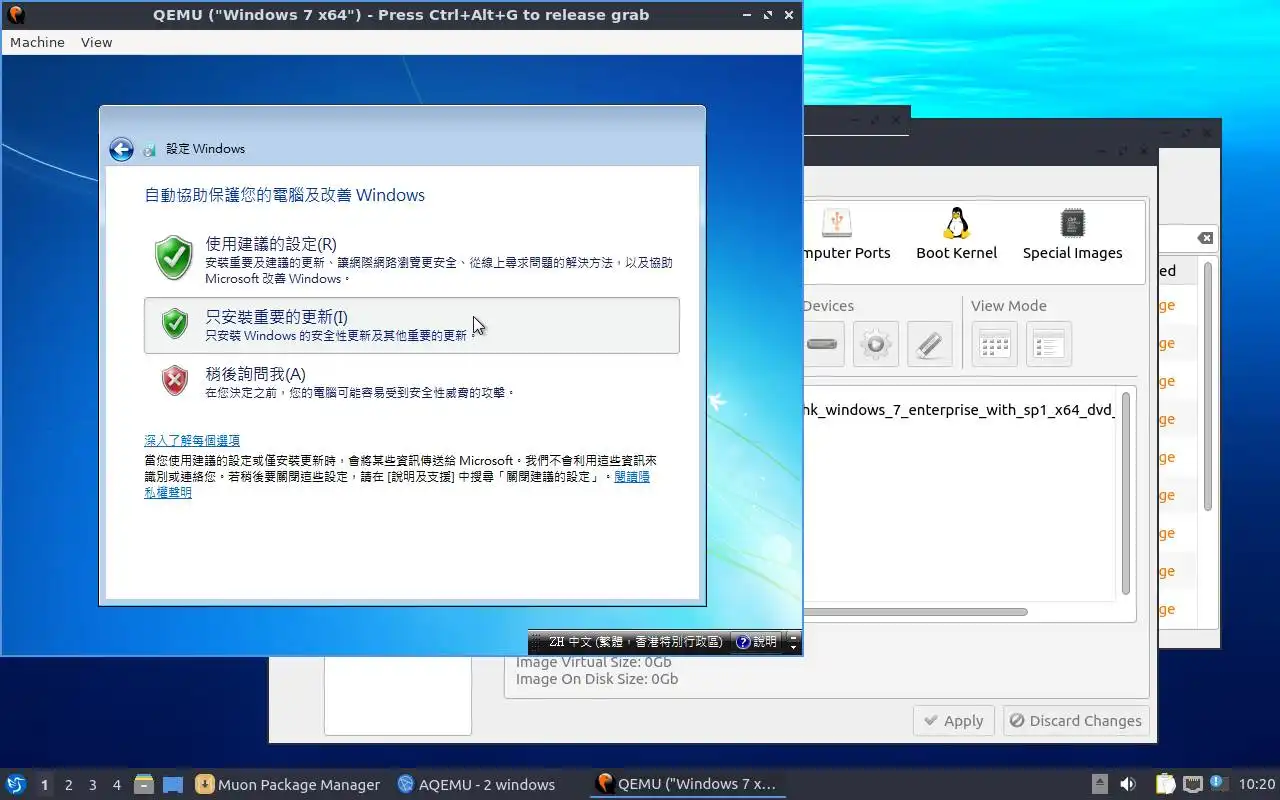Click the hard drive device button in AQEMU
This screenshot has height=800, width=1280.
[x=822, y=344]
